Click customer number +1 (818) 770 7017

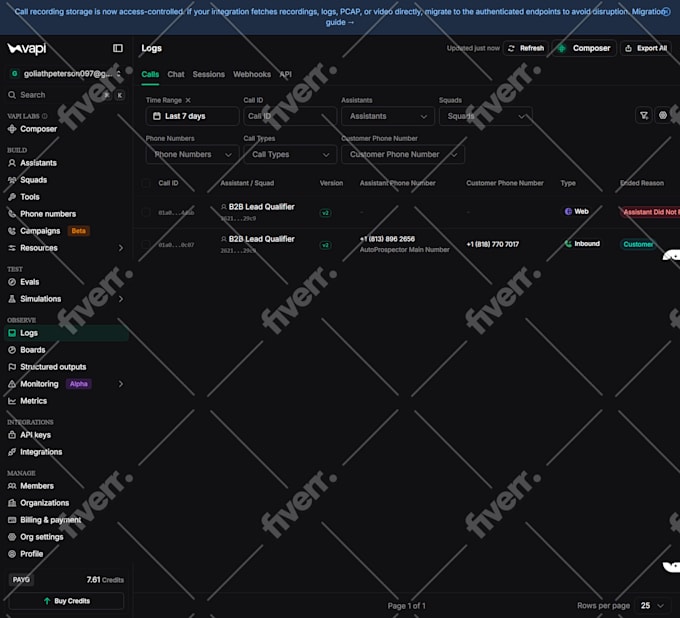(493, 244)
